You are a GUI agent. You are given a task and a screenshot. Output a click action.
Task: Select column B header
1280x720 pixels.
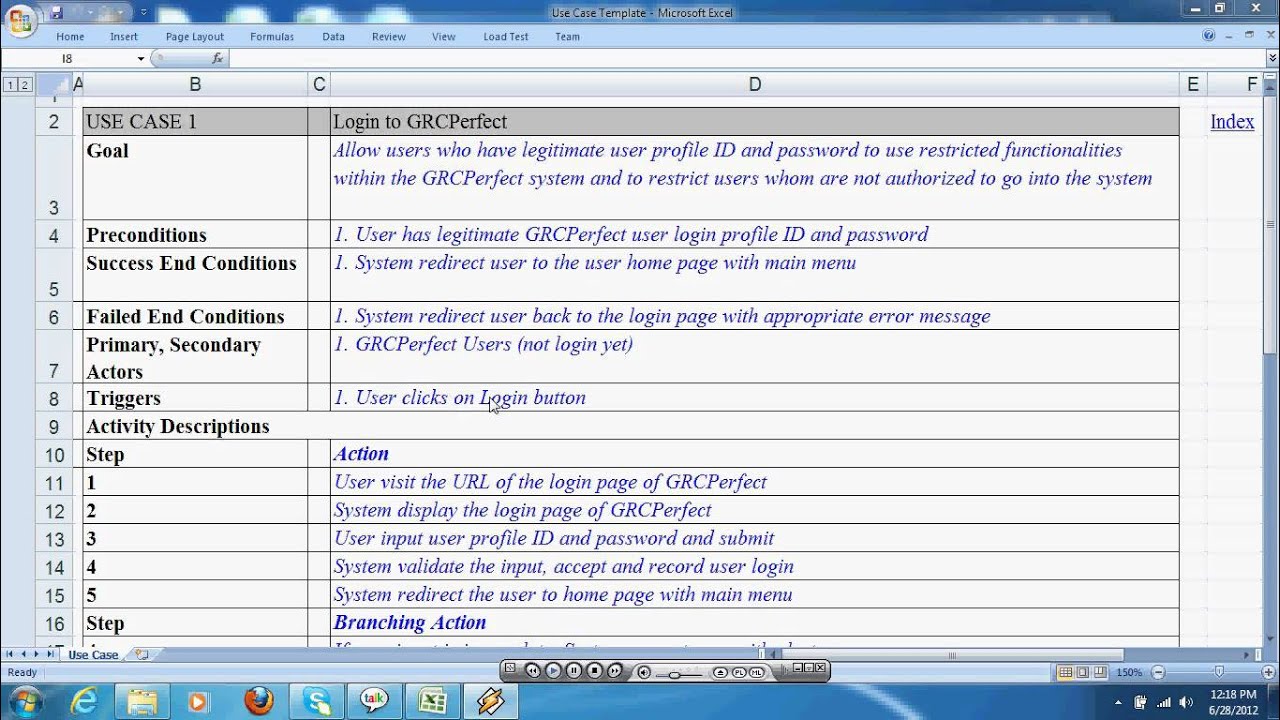pyautogui.click(x=195, y=85)
